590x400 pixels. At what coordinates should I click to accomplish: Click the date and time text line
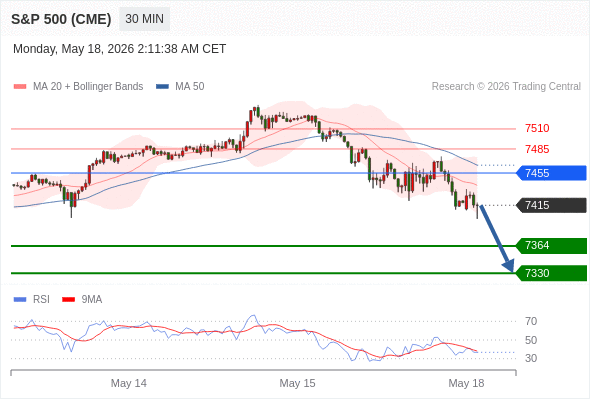click(120, 49)
